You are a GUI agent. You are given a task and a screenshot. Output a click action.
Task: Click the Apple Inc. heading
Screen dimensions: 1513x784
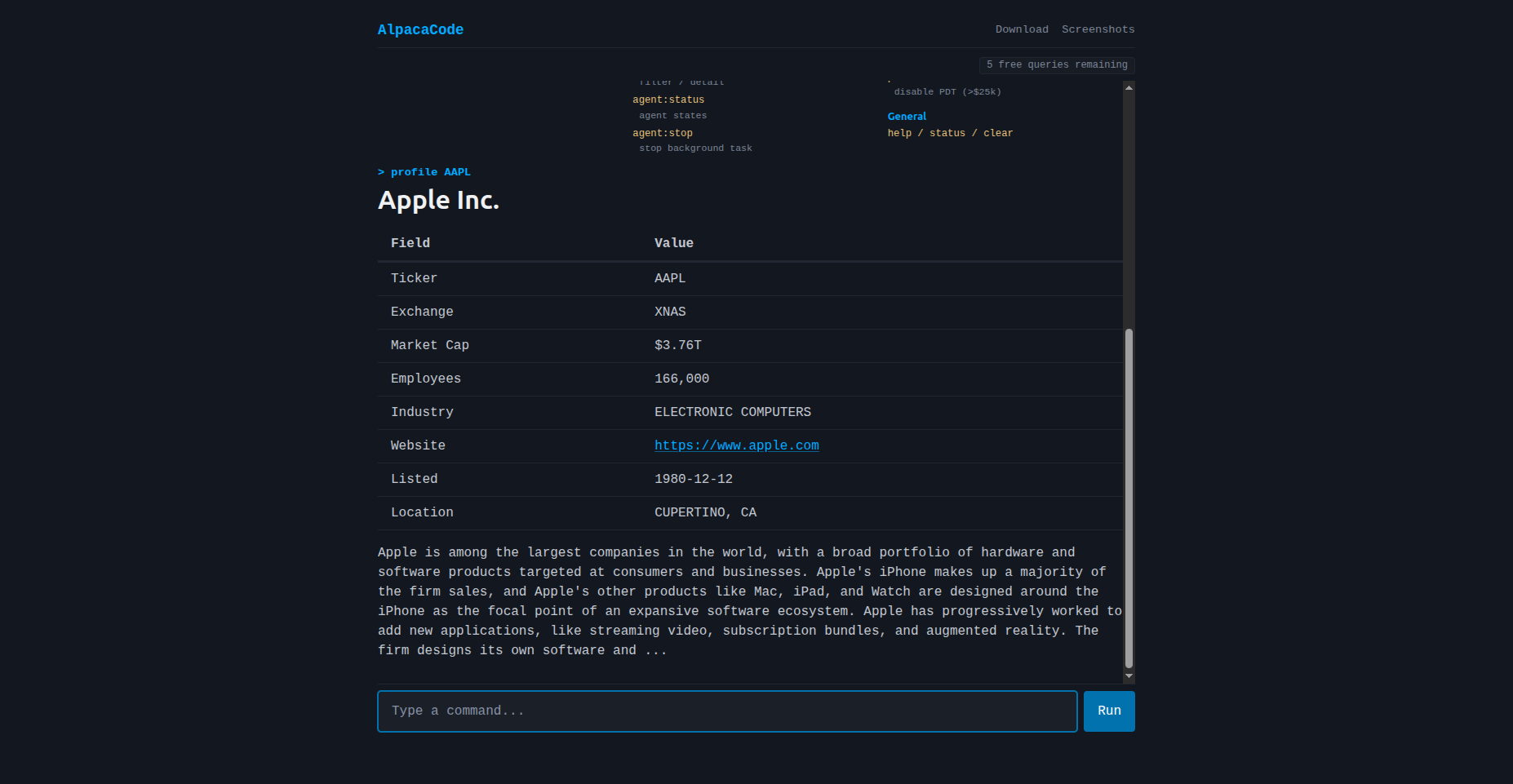[x=438, y=200]
